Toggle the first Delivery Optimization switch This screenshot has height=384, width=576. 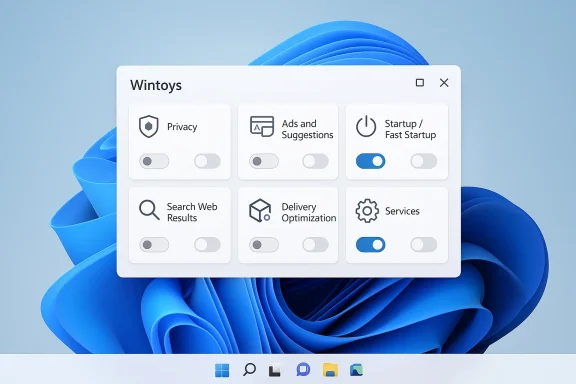[264, 245]
